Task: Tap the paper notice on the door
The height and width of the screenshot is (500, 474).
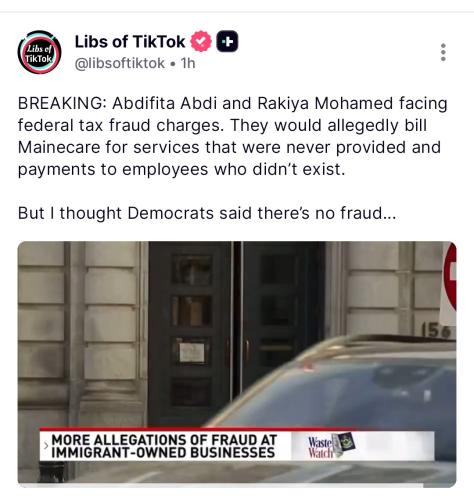Action: pyautogui.click(x=192, y=353)
